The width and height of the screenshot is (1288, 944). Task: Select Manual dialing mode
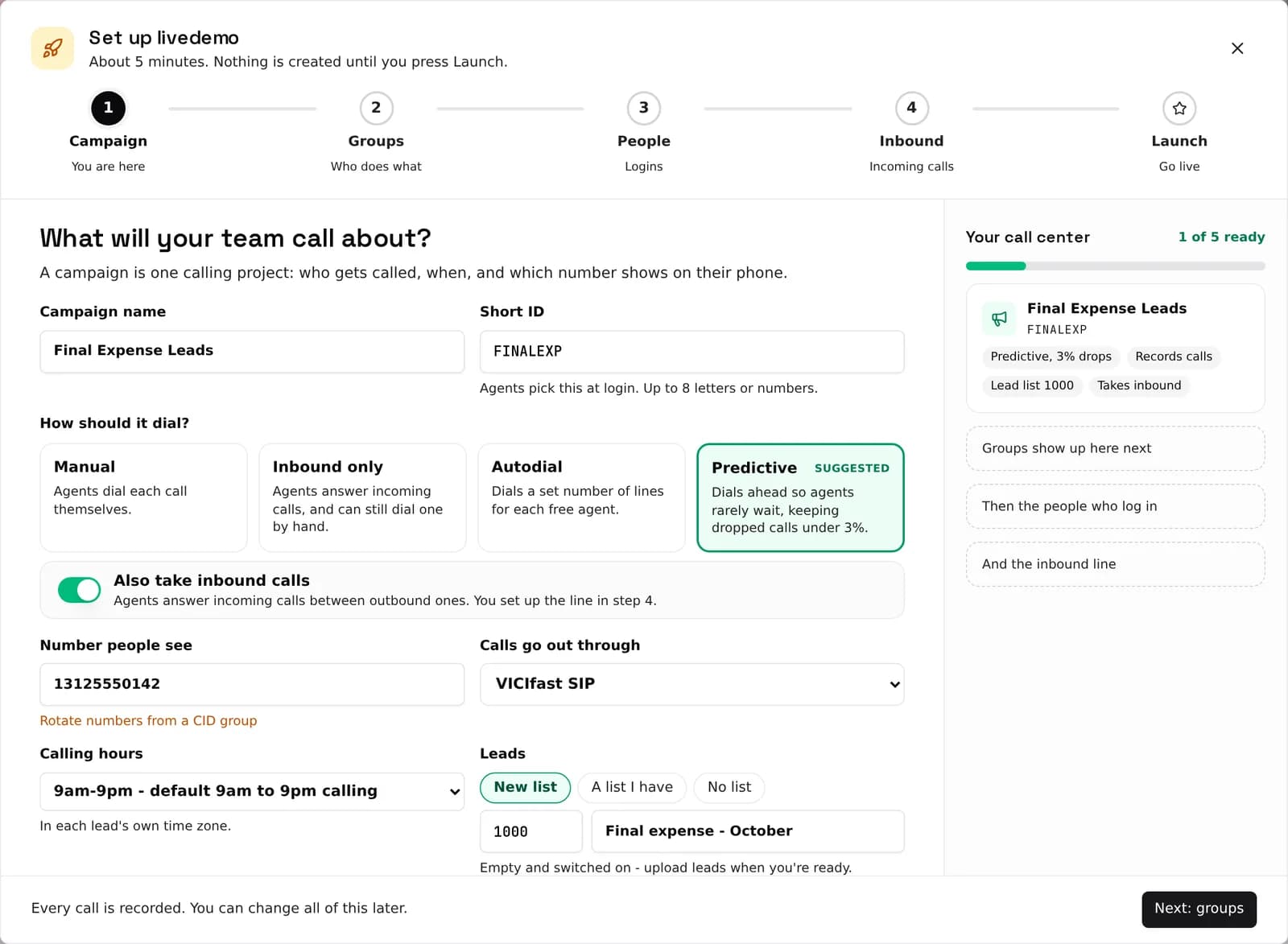pyautogui.click(x=143, y=497)
